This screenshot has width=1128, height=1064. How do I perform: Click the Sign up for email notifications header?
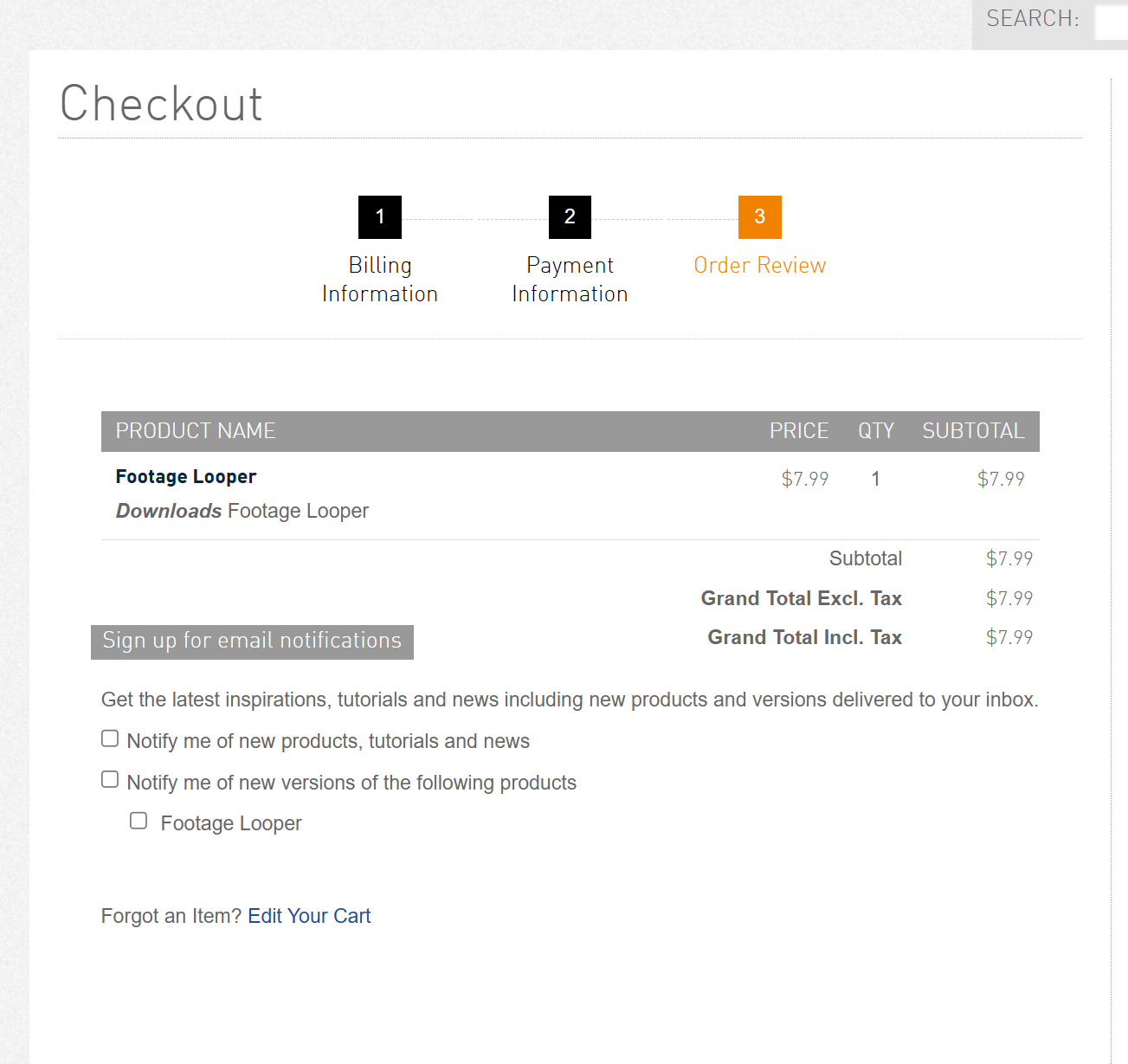[x=252, y=642]
